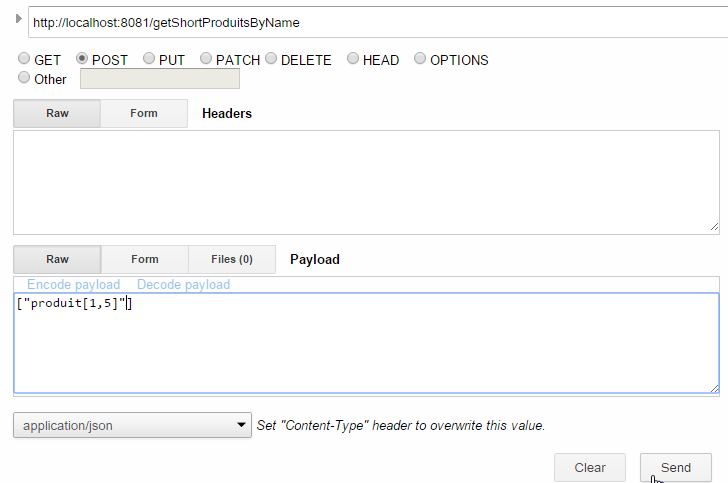
Task: Pick the OPTIONS method radio button
Action: click(x=420, y=60)
